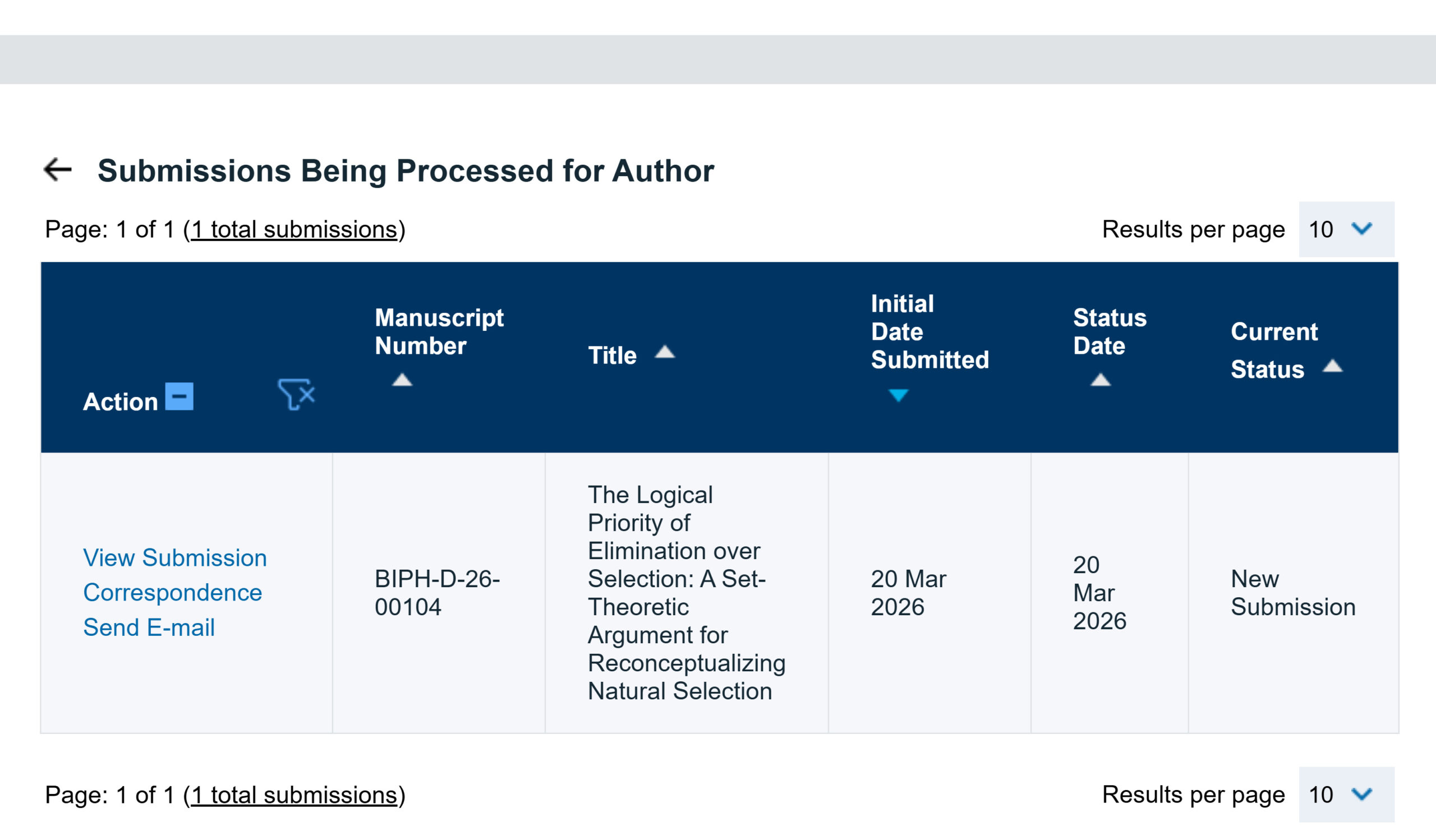Click the Current Status column header
This screenshot has height=840, width=1436.
tap(1273, 350)
